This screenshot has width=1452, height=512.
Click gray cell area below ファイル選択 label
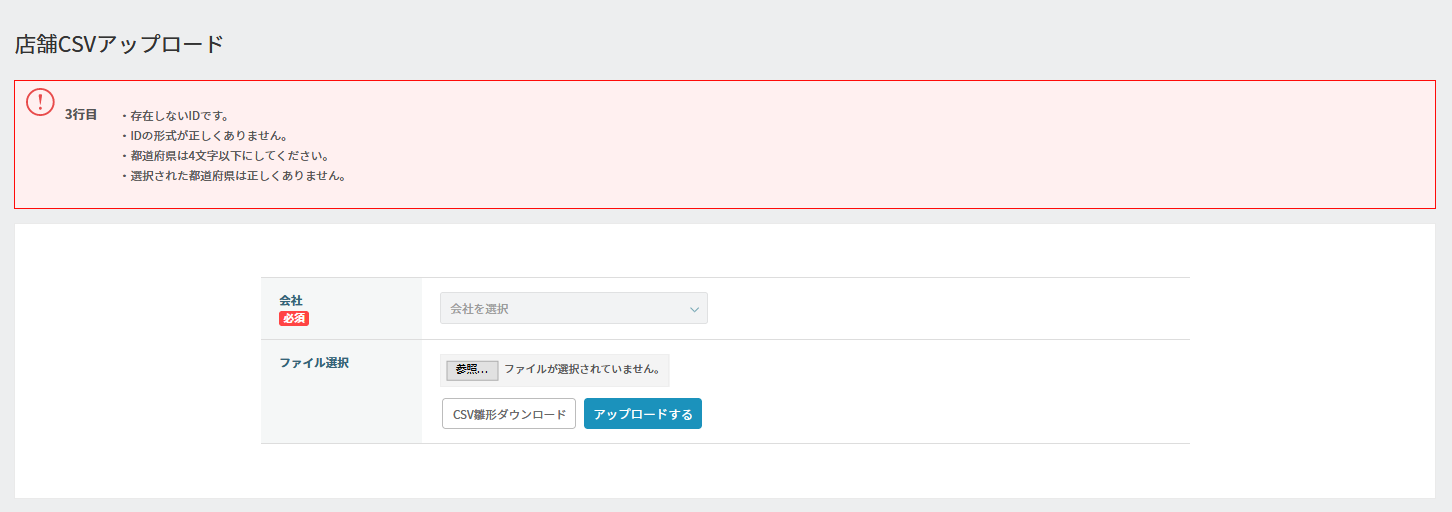click(340, 412)
